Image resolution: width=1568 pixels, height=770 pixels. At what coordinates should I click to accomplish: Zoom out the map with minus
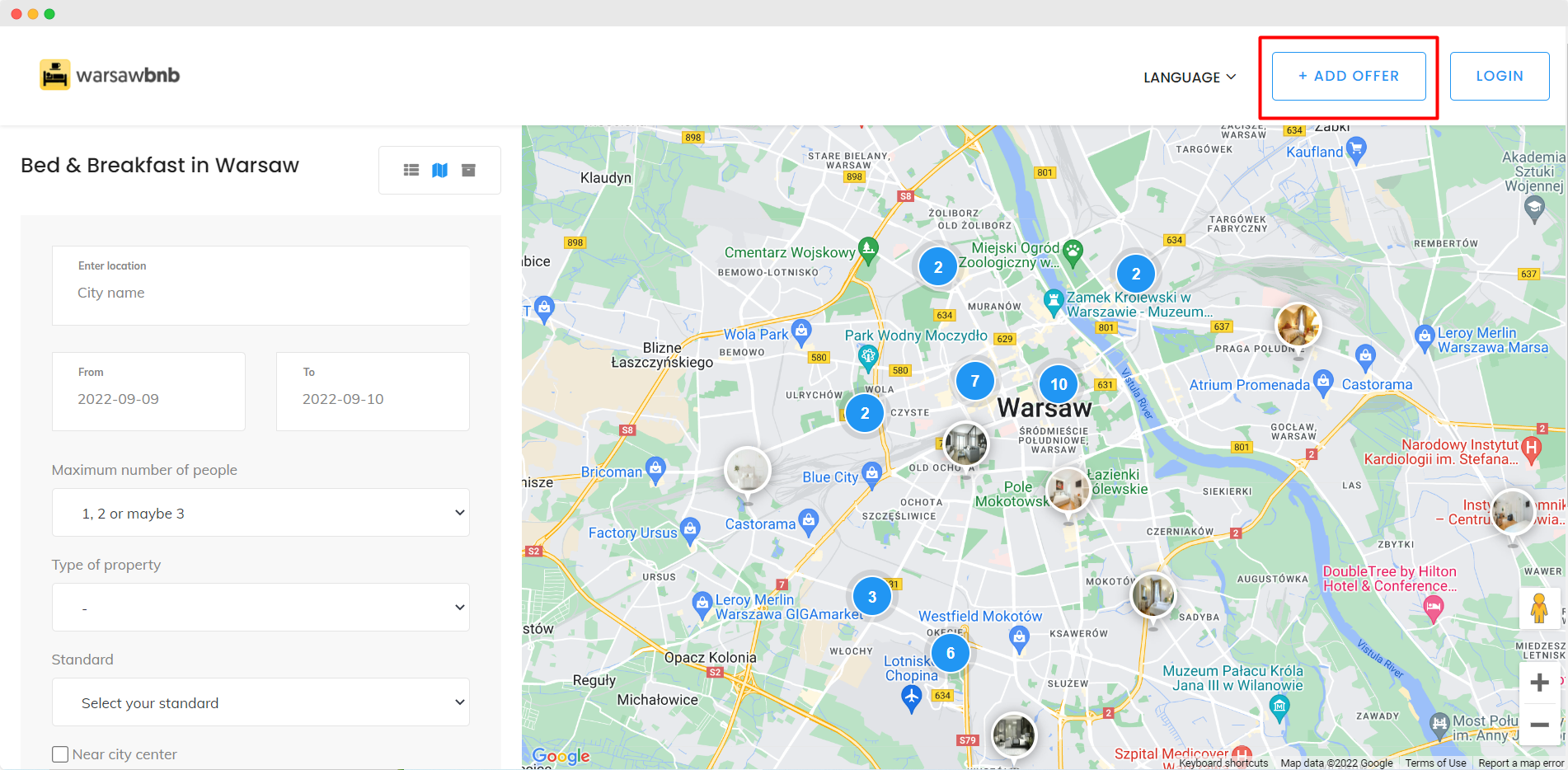tap(1539, 725)
